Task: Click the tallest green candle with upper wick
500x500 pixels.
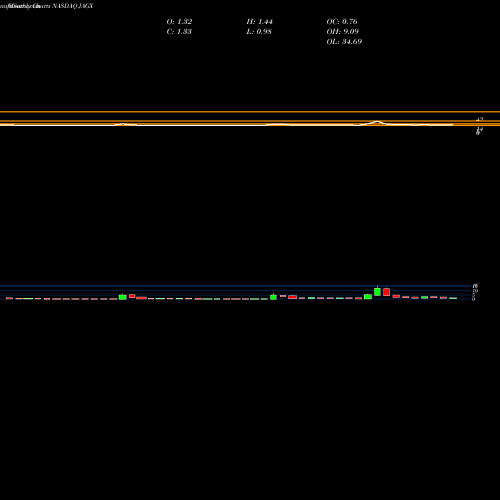Action: pos(377,291)
